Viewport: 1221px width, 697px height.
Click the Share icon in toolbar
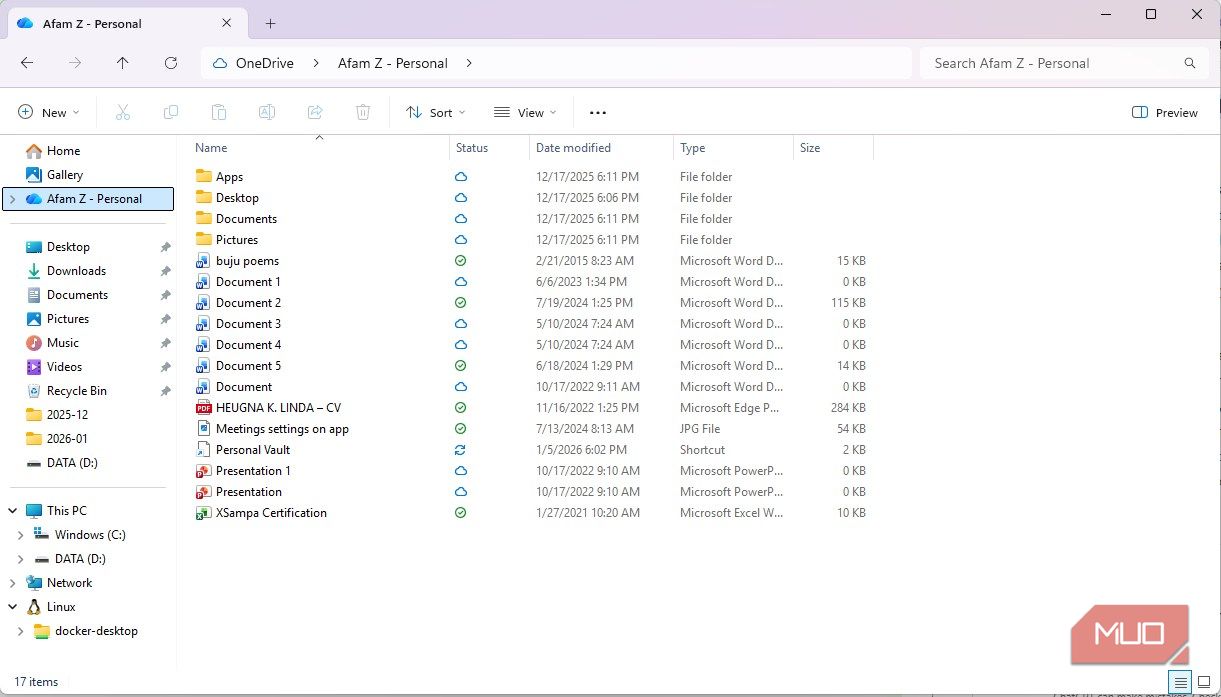[x=315, y=113]
